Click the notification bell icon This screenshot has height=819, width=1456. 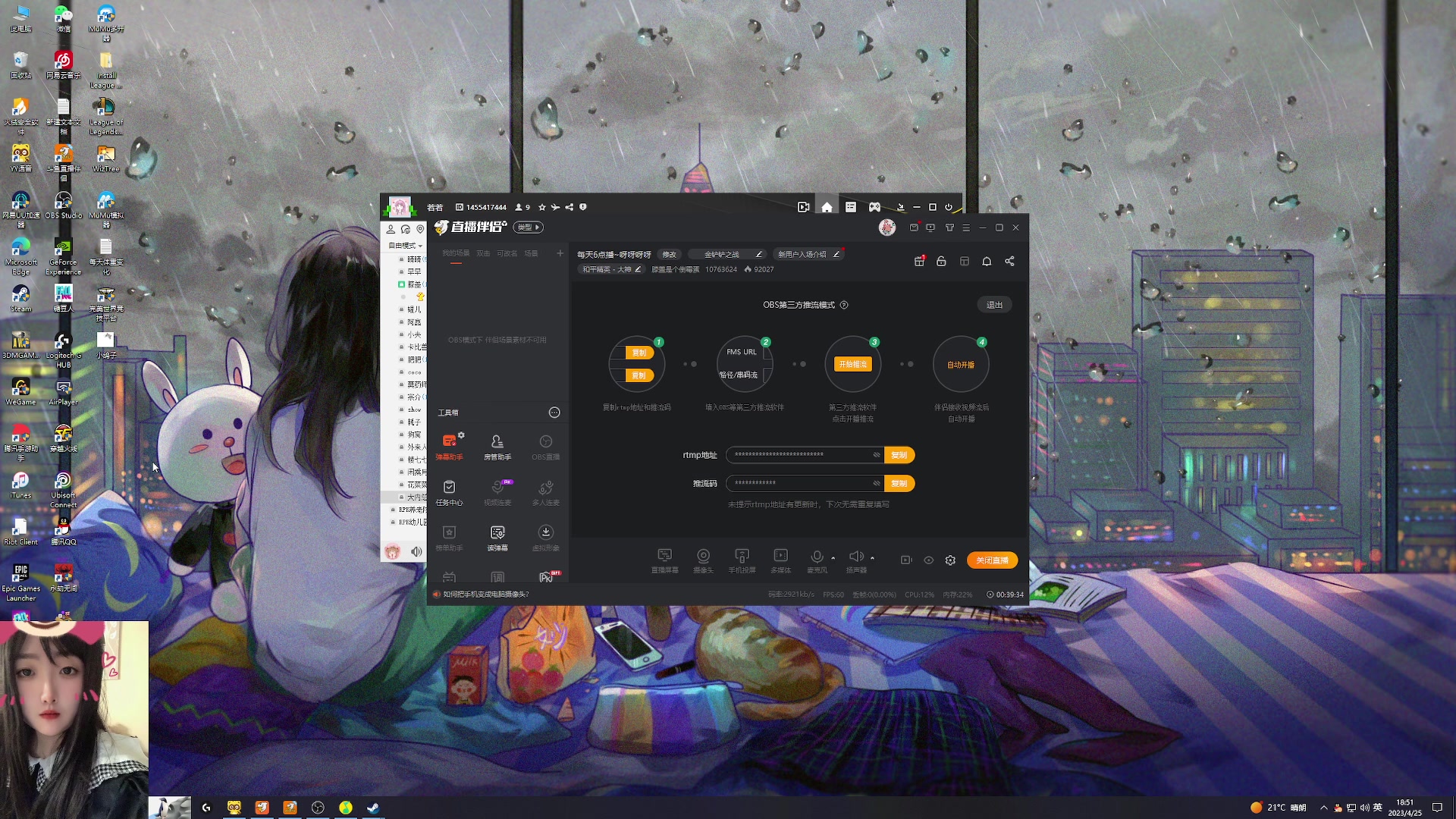[987, 262]
